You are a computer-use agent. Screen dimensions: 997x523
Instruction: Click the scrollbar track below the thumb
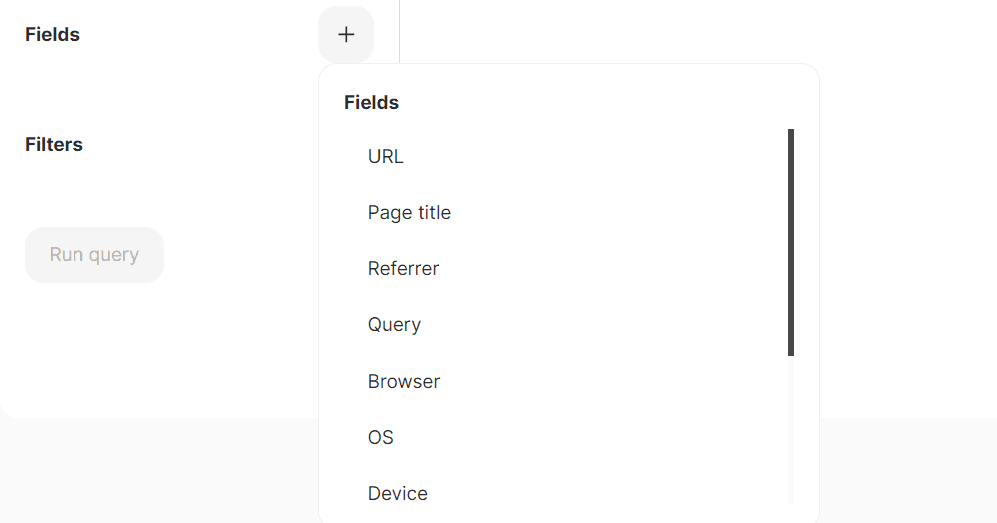[x=791, y=430]
